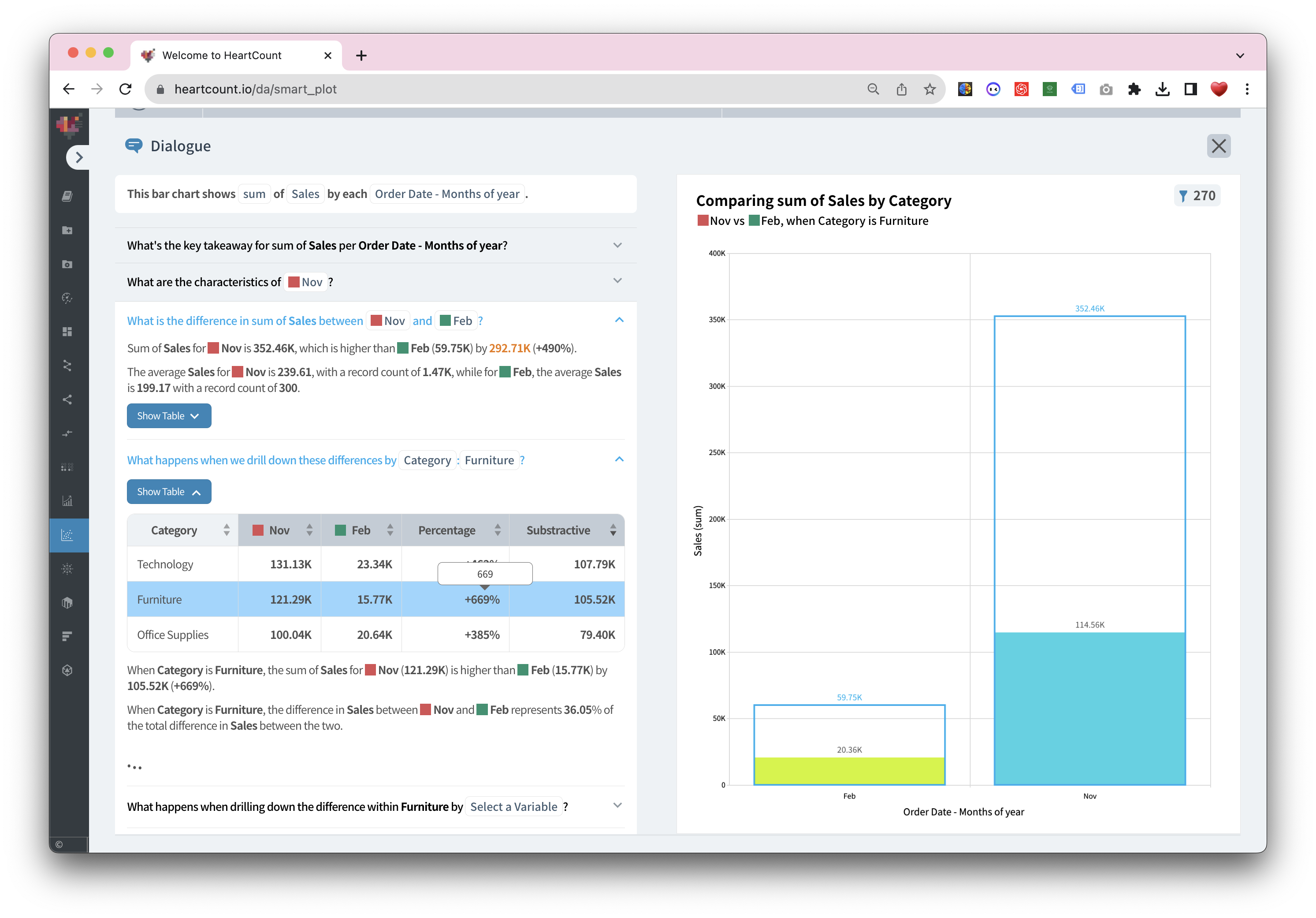Select the highlighted Furniture table row
1316x918 pixels.
(x=375, y=599)
